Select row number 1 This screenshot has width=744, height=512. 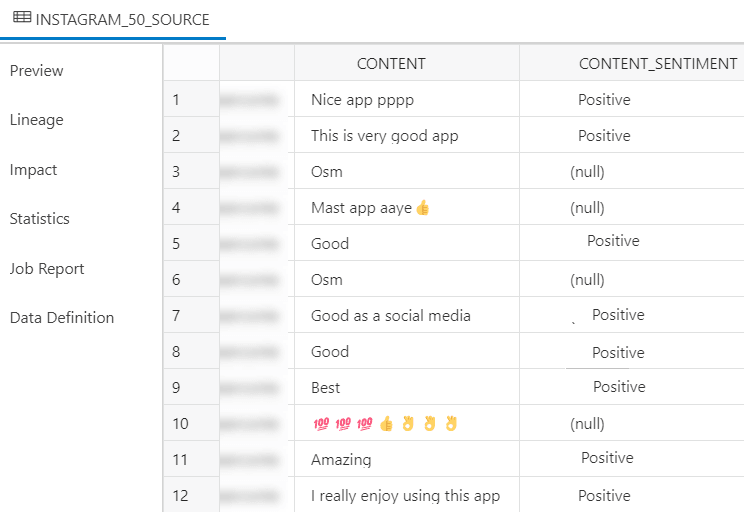(x=177, y=100)
